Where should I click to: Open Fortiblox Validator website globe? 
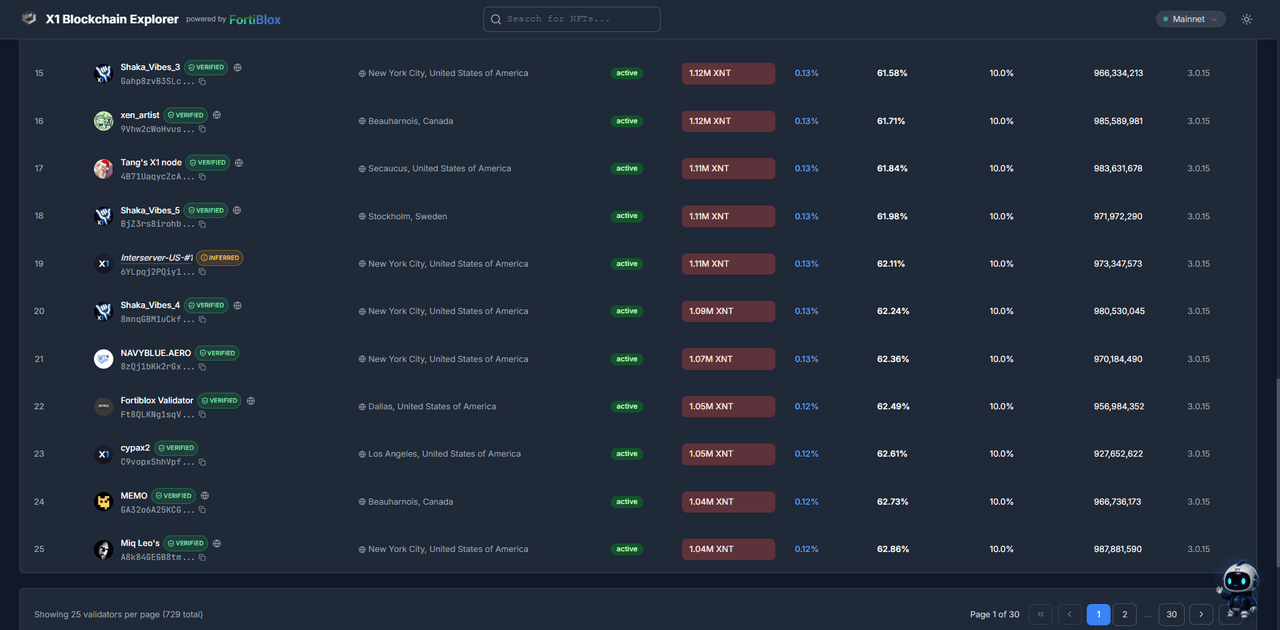251,400
